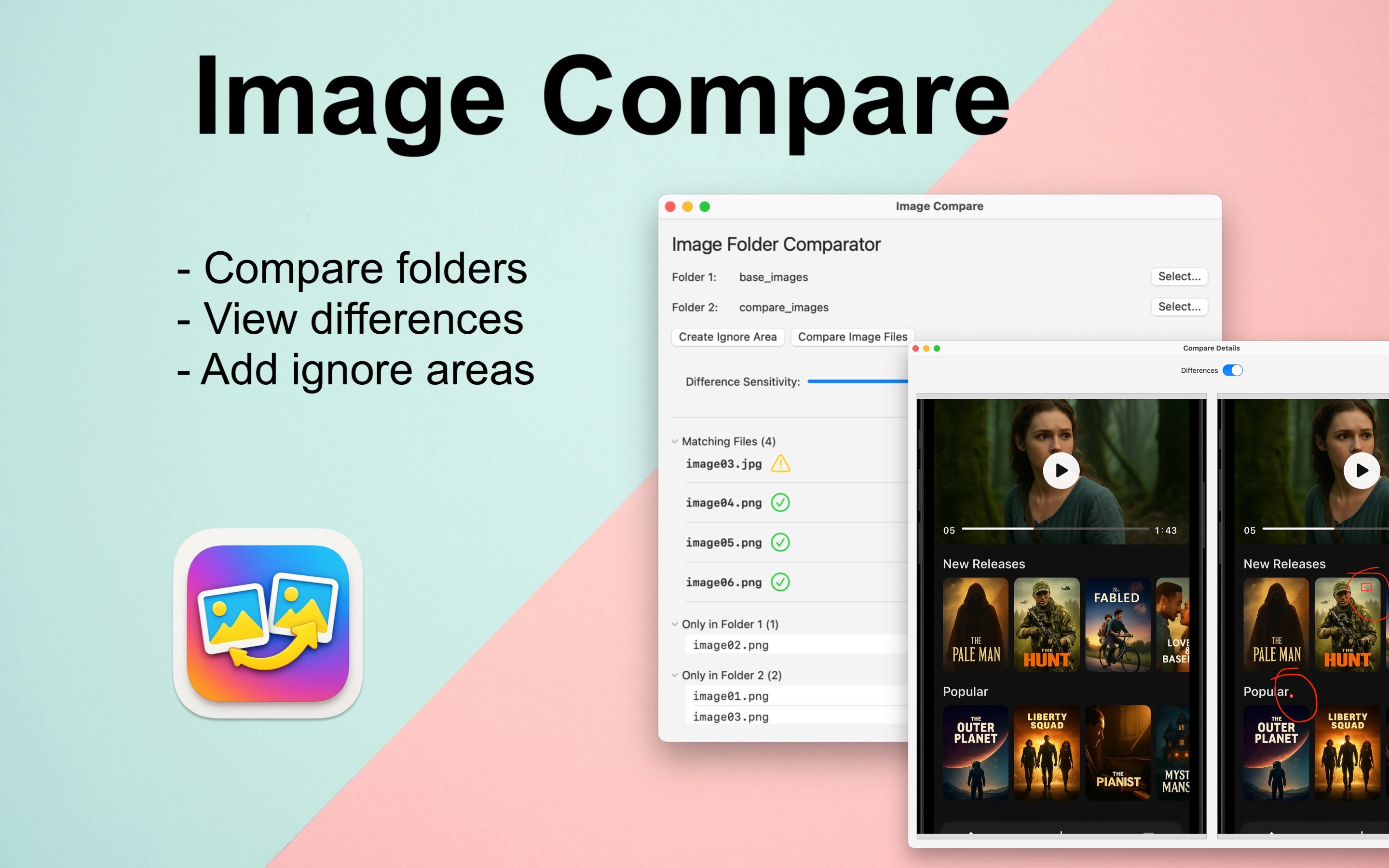
Task: Click the small red difference marker on Hunt poster
Action: (x=1366, y=587)
